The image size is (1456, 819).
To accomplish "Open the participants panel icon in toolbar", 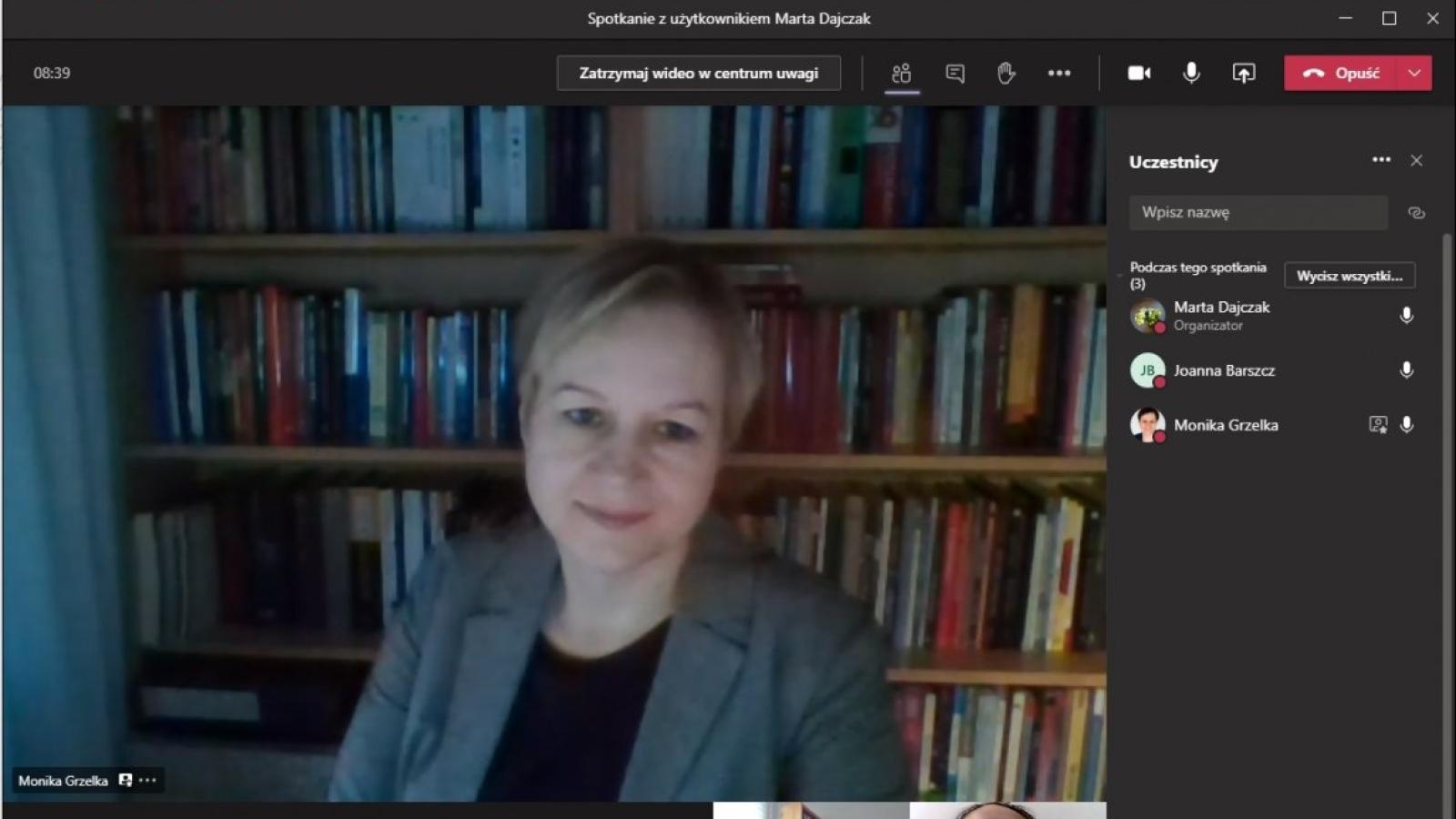I will pos(901,73).
